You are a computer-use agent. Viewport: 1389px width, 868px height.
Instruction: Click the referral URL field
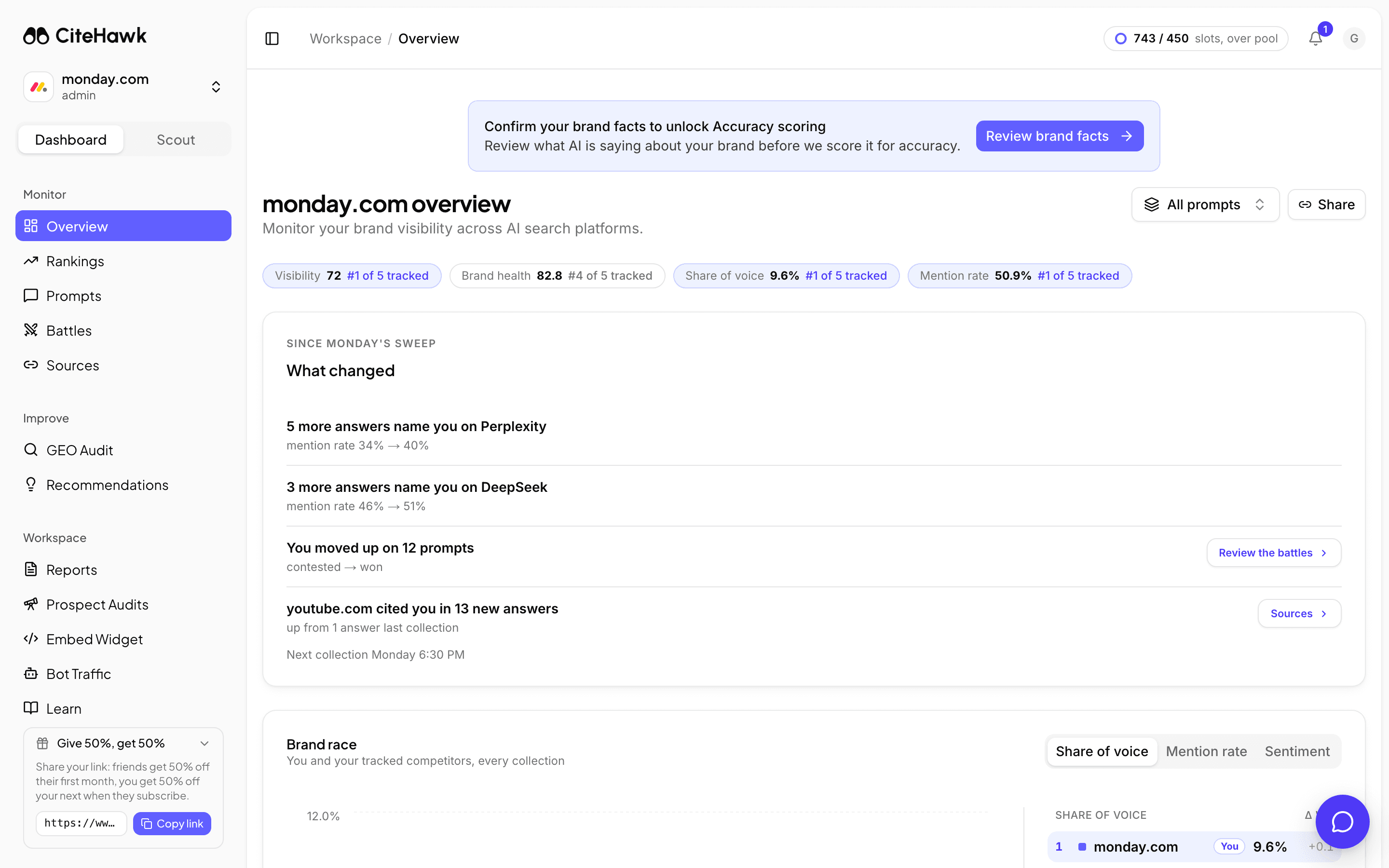[81, 824]
